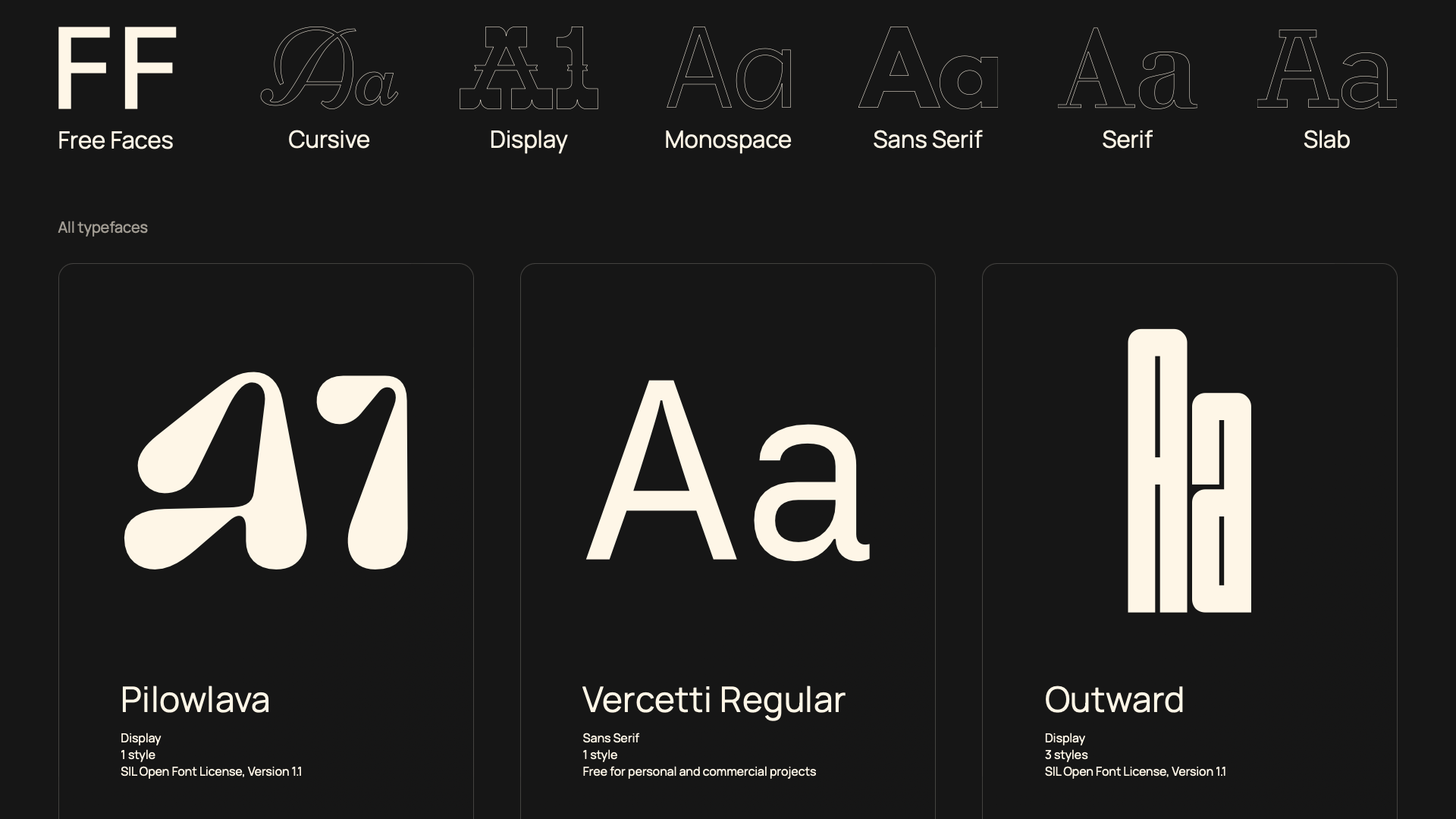The width and height of the screenshot is (1456, 819).
Task: Click the All typefaces heading
Action: pos(102,227)
